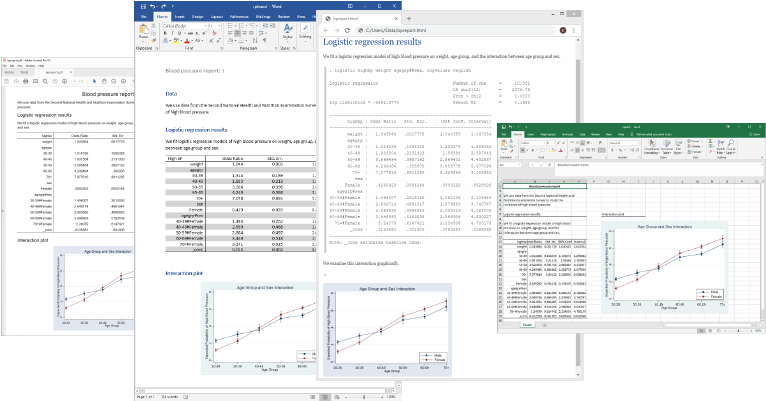Open a new Chrome tab

409,19
